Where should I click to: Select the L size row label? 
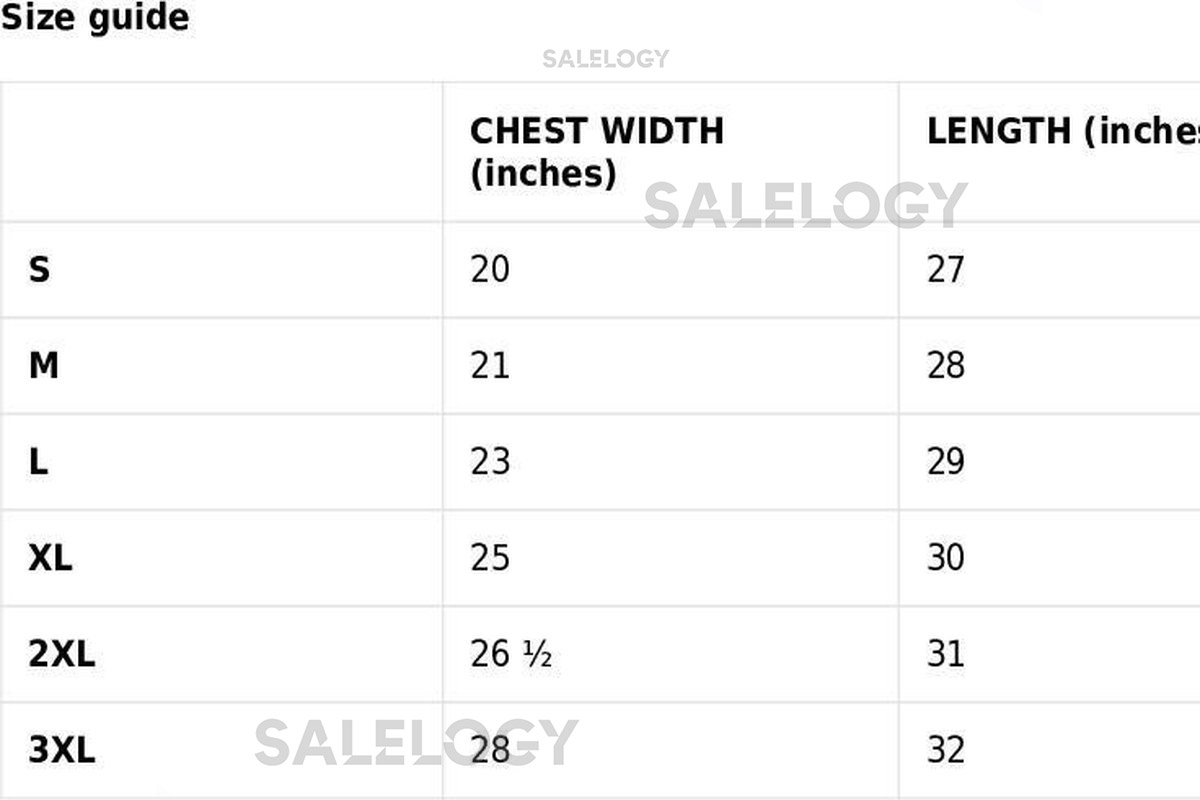click(x=38, y=462)
